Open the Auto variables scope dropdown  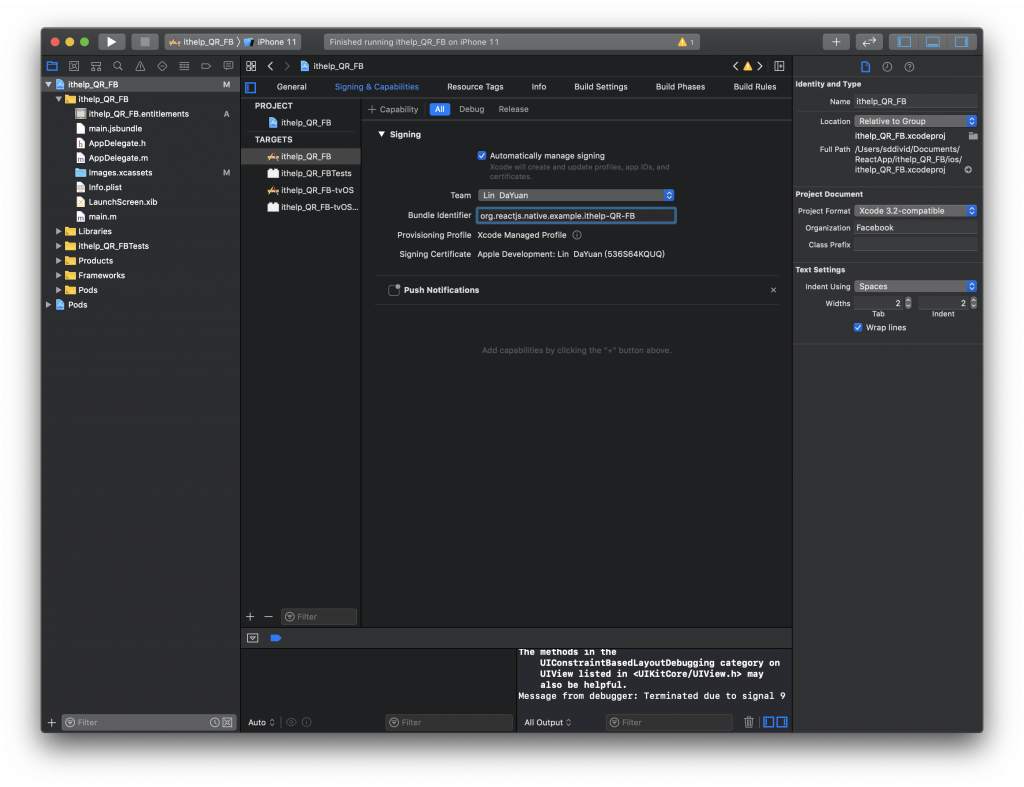pos(261,722)
